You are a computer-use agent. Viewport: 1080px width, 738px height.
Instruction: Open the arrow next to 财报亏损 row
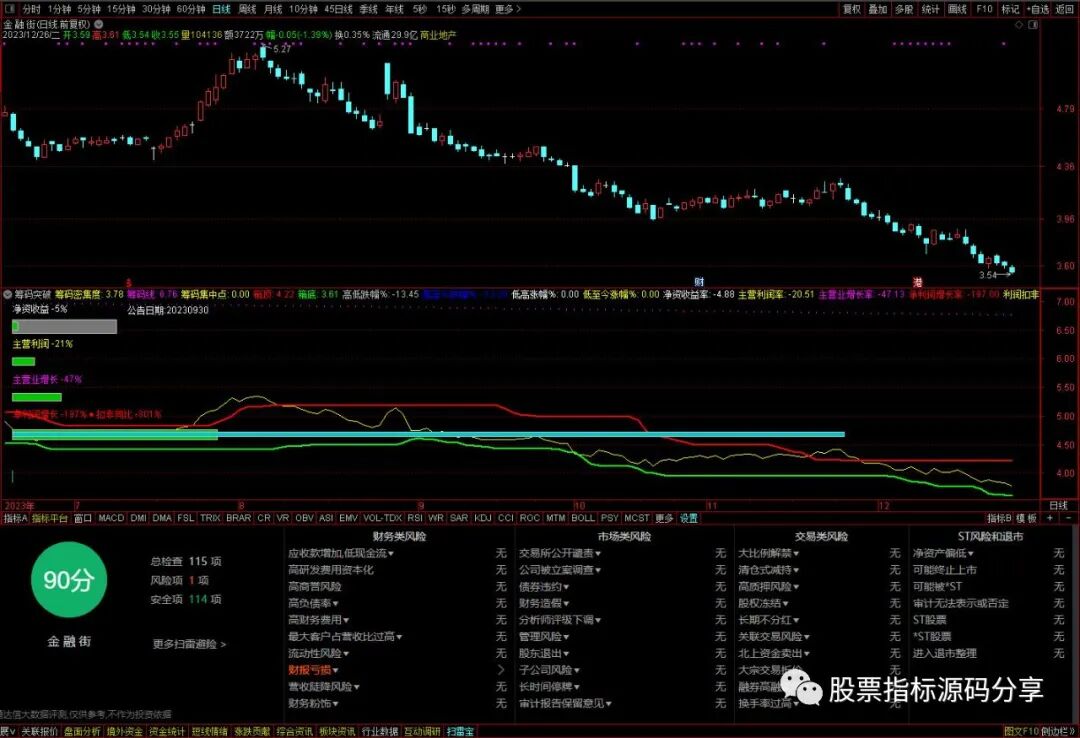501,670
